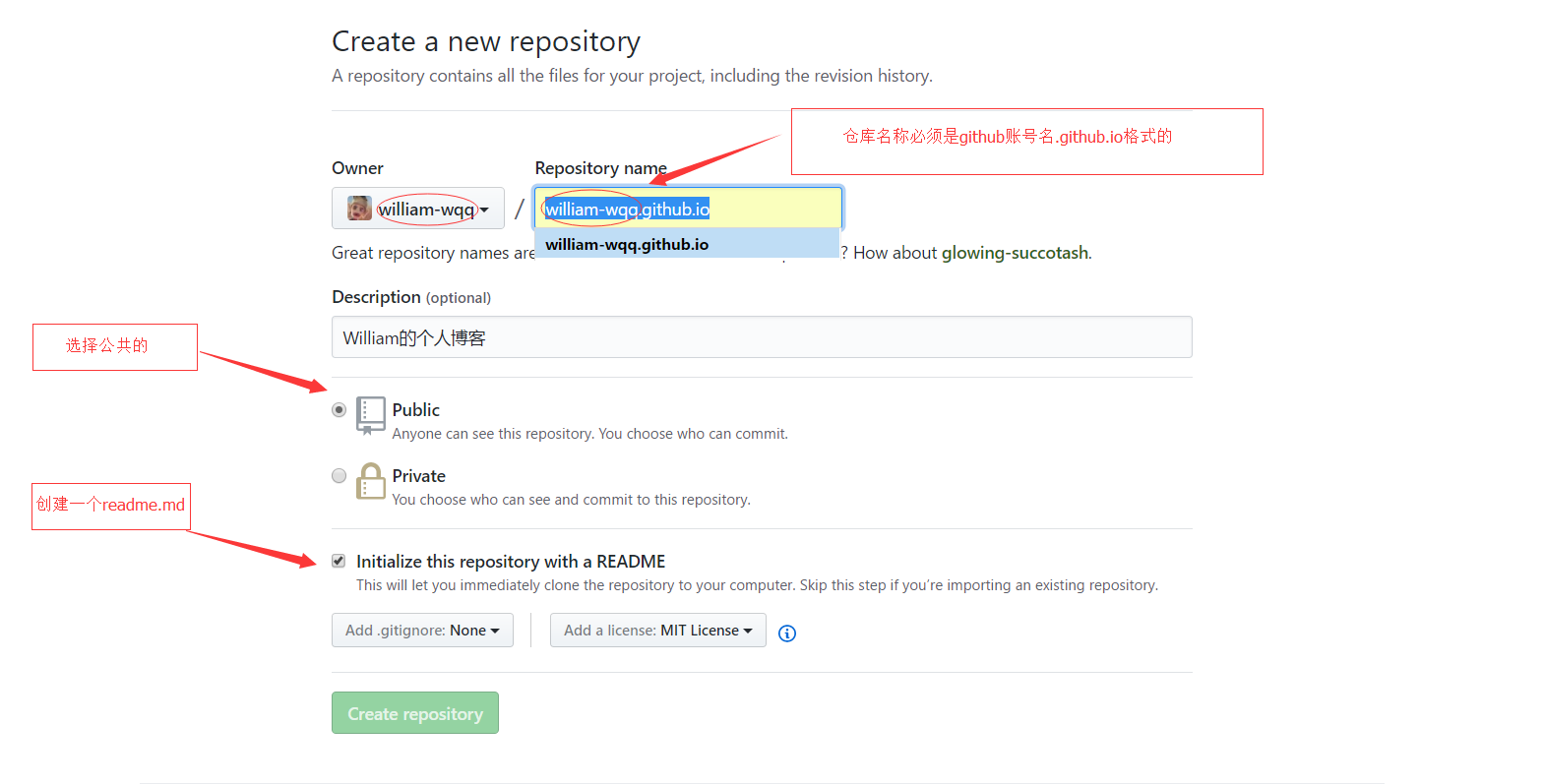1543x784 pixels.
Task: Select the Public radio button
Action: (339, 409)
